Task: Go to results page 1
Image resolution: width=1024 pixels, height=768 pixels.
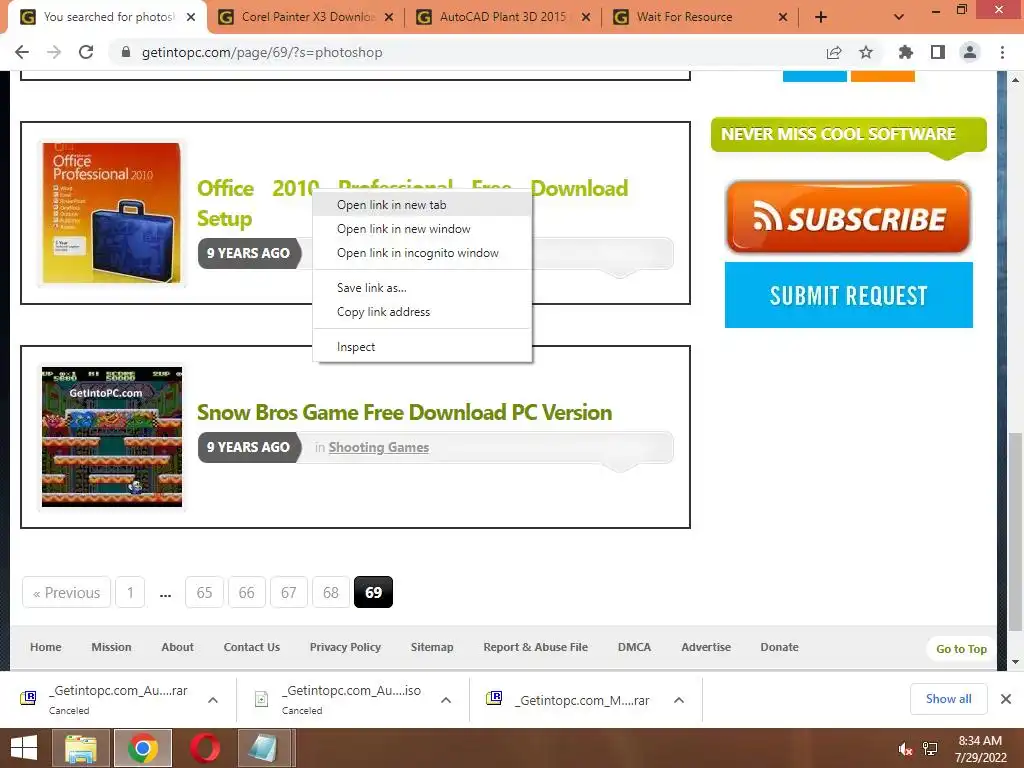Action: point(130,592)
